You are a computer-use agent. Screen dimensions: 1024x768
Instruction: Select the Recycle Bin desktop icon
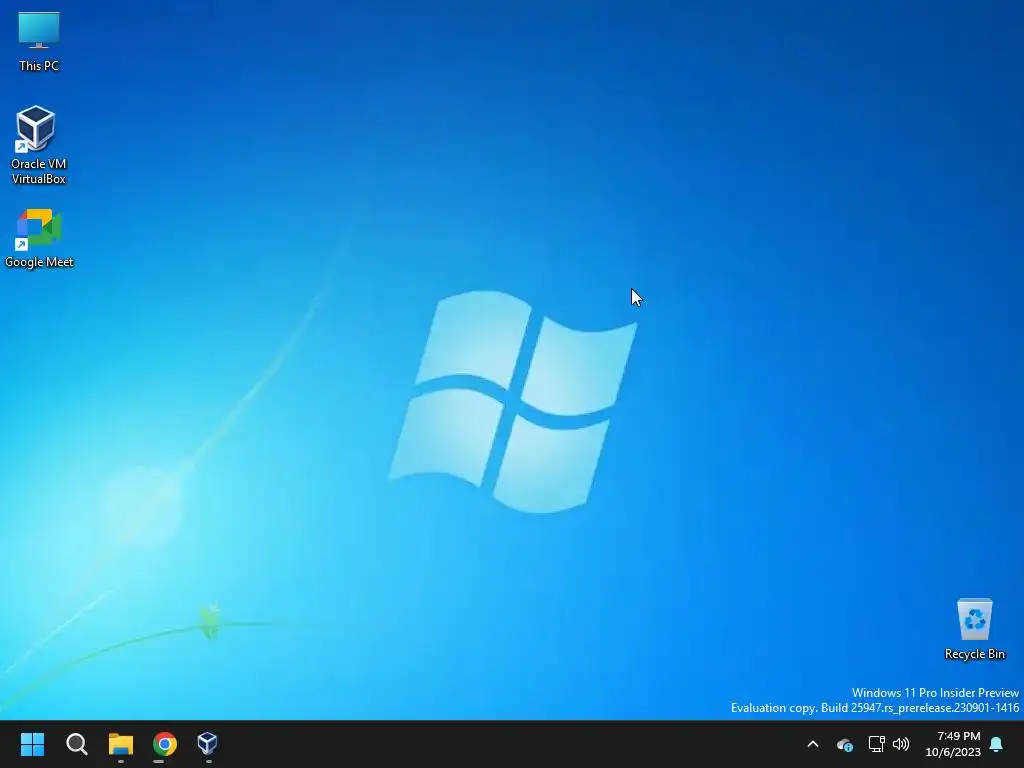click(974, 629)
